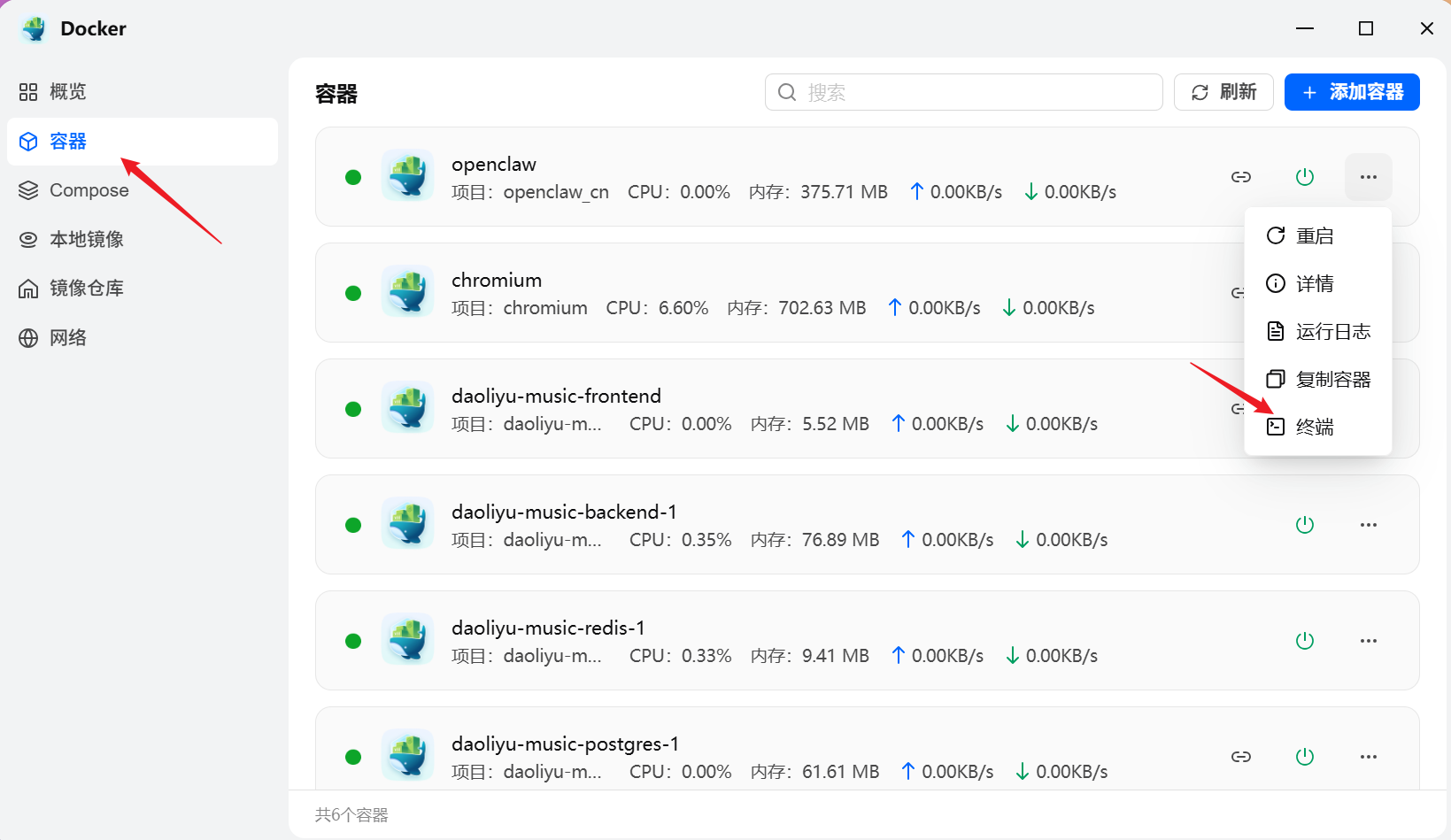Click the daoliyu-music-redis-1 name
This screenshot has width=1451, height=840.
(548, 628)
